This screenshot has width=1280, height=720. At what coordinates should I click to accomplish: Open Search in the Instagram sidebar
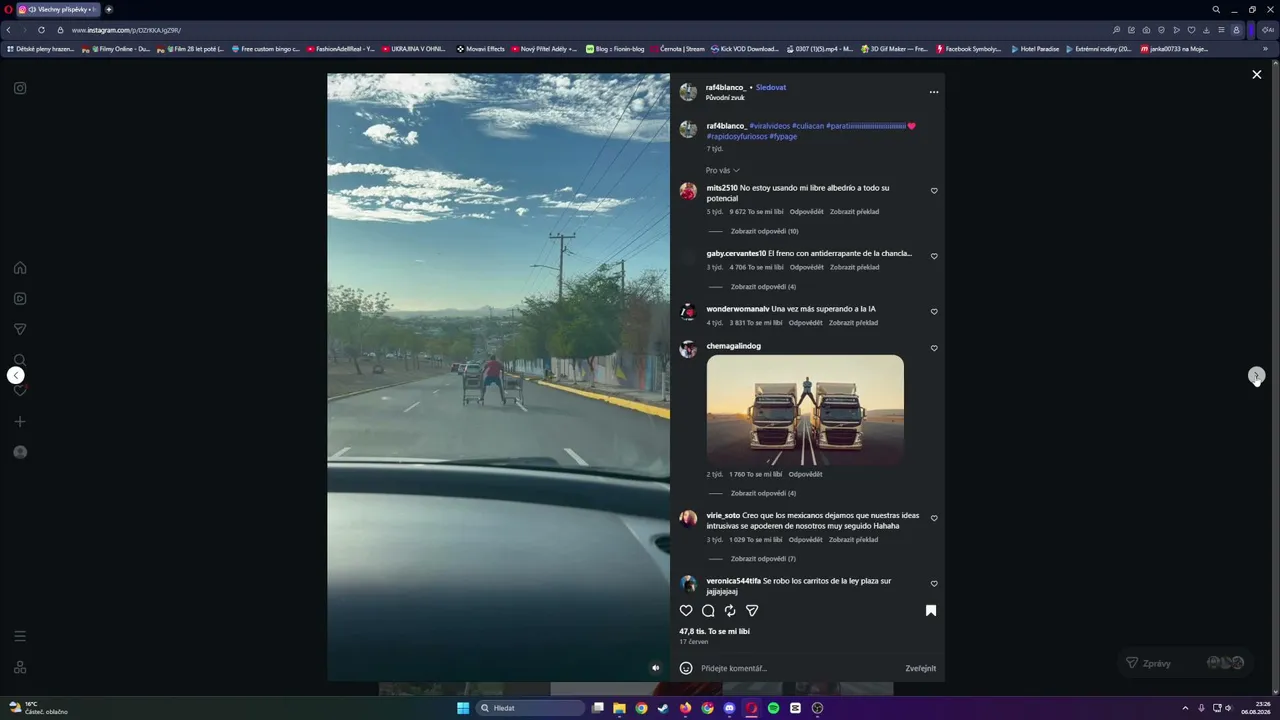click(x=20, y=359)
